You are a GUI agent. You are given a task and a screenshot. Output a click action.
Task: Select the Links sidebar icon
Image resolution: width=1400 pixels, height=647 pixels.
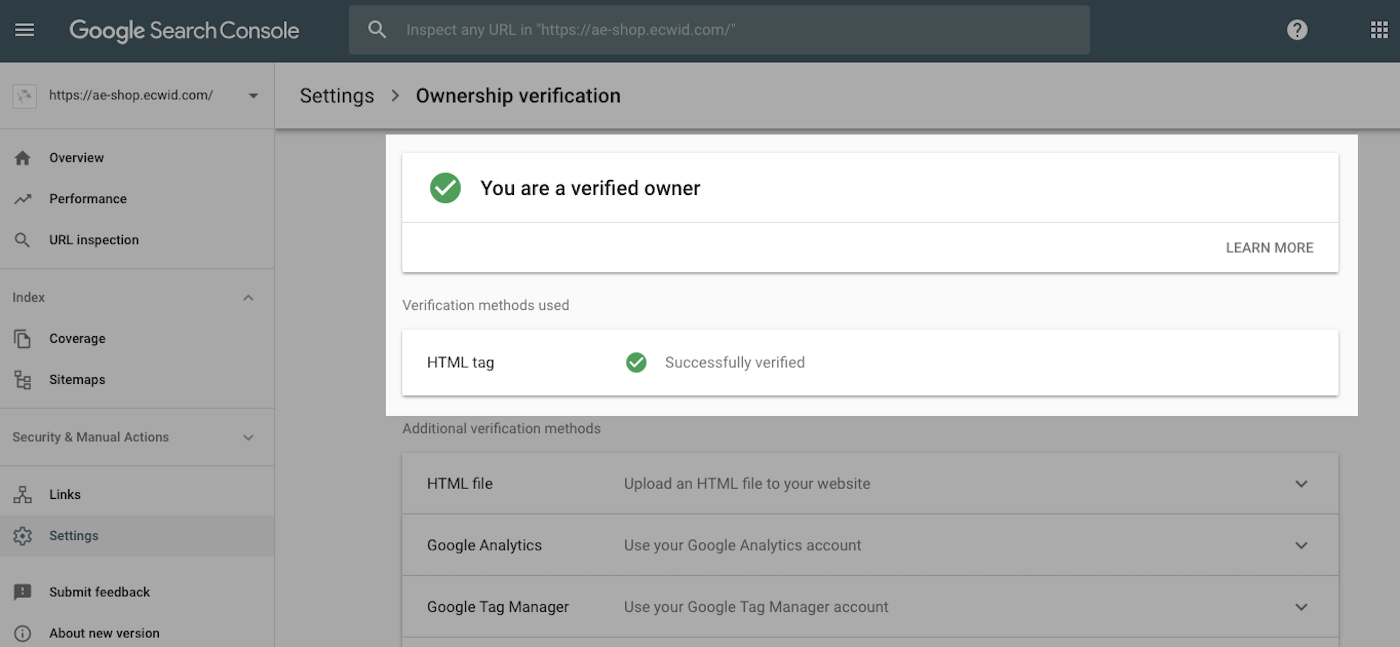[x=24, y=493]
